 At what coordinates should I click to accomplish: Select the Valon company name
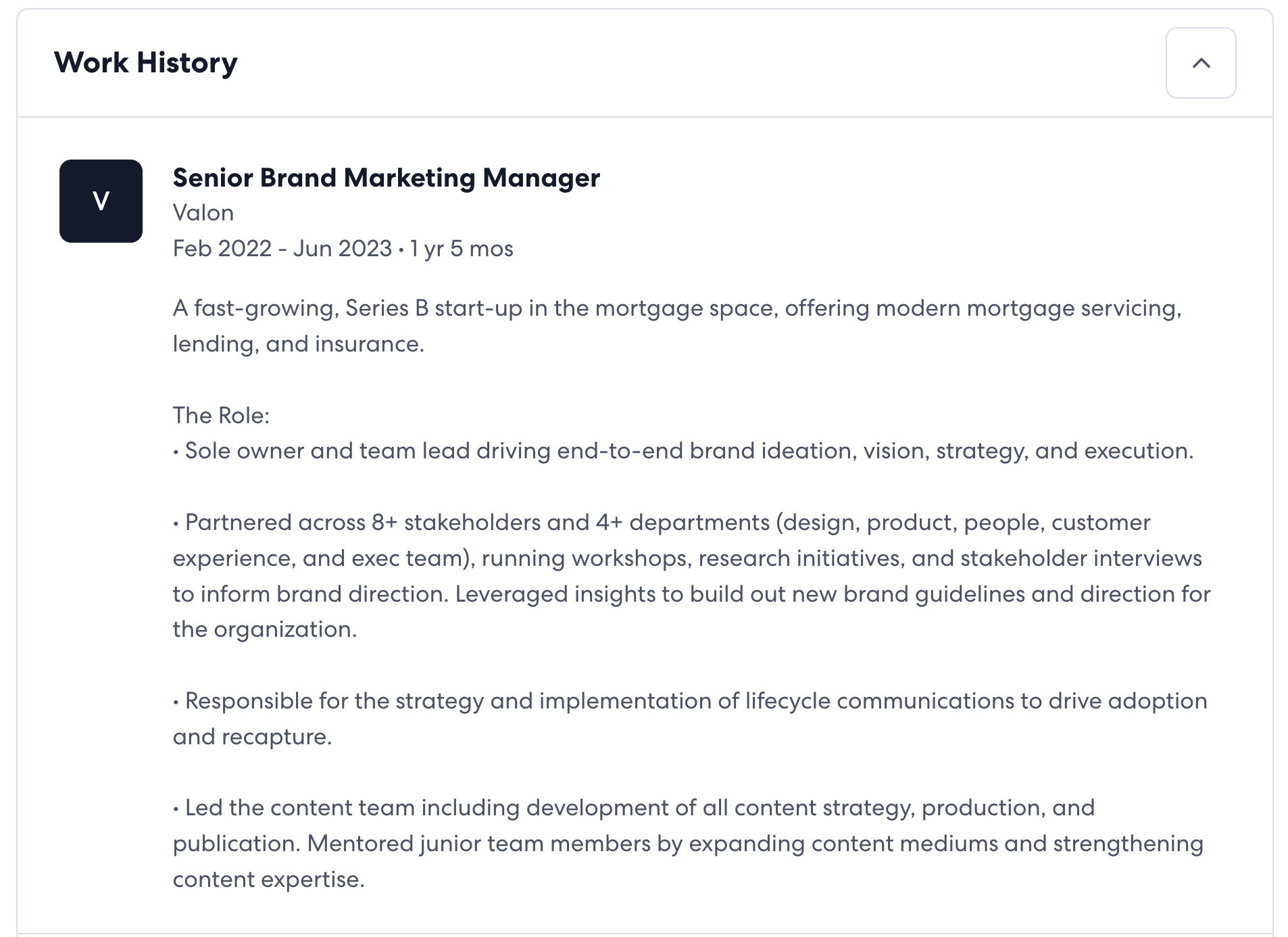pyautogui.click(x=203, y=213)
